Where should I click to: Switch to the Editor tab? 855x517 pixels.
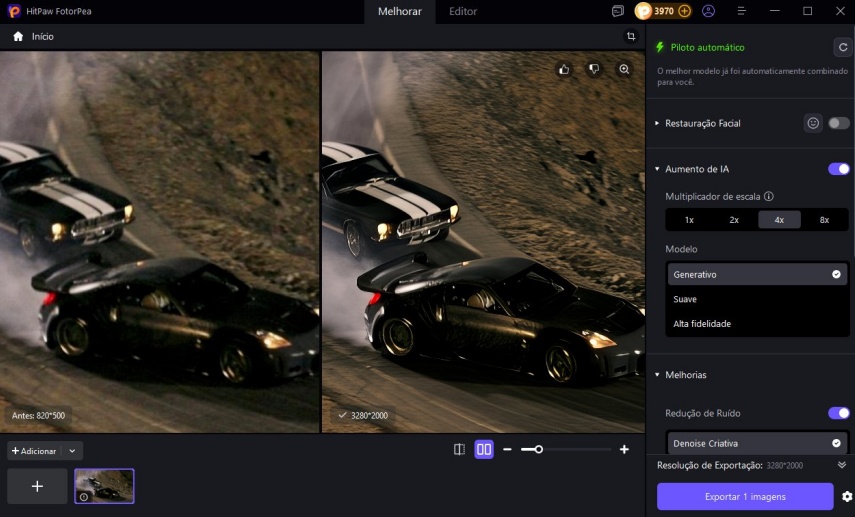tap(462, 12)
